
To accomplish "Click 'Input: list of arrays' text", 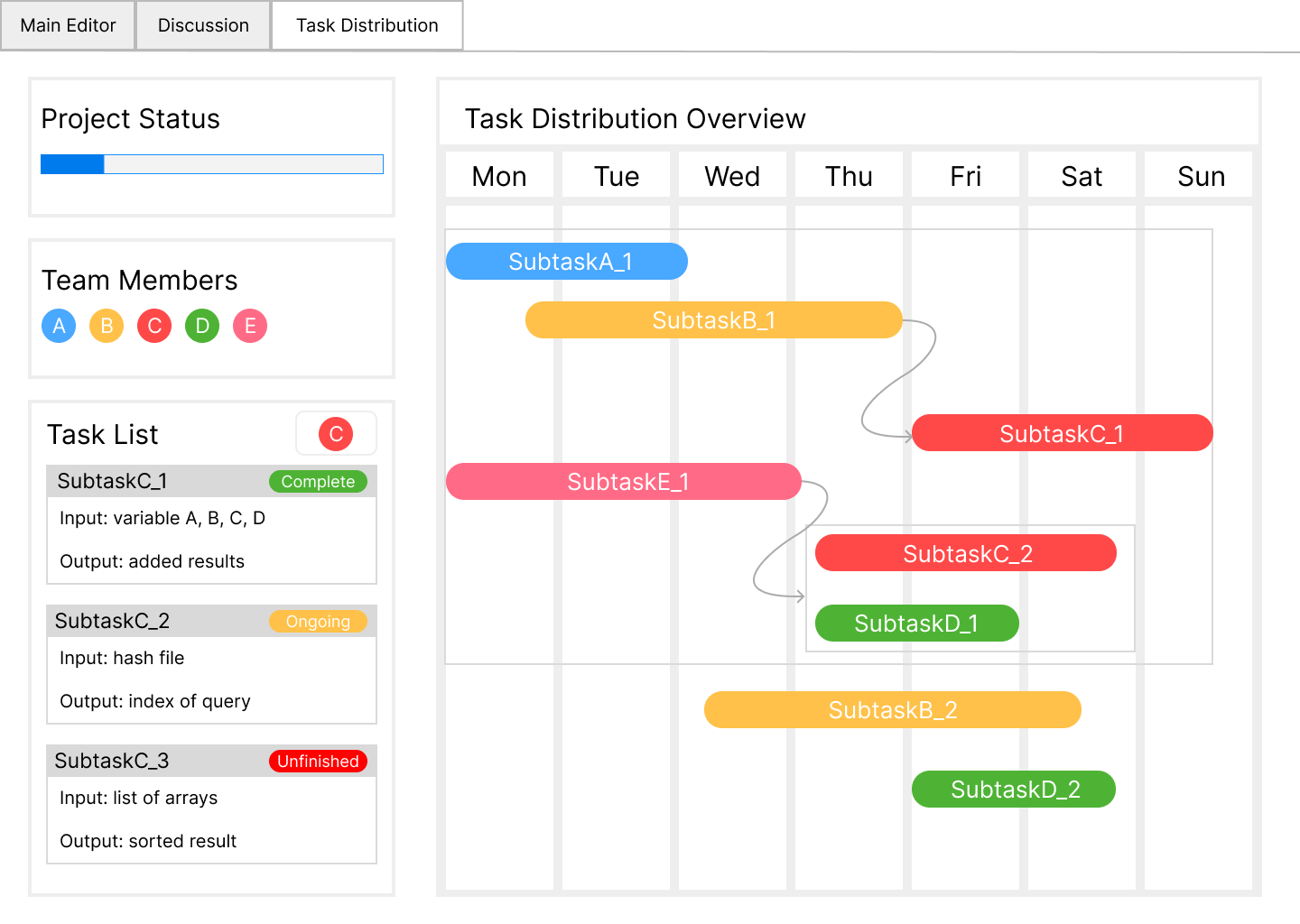I will tap(138, 798).
